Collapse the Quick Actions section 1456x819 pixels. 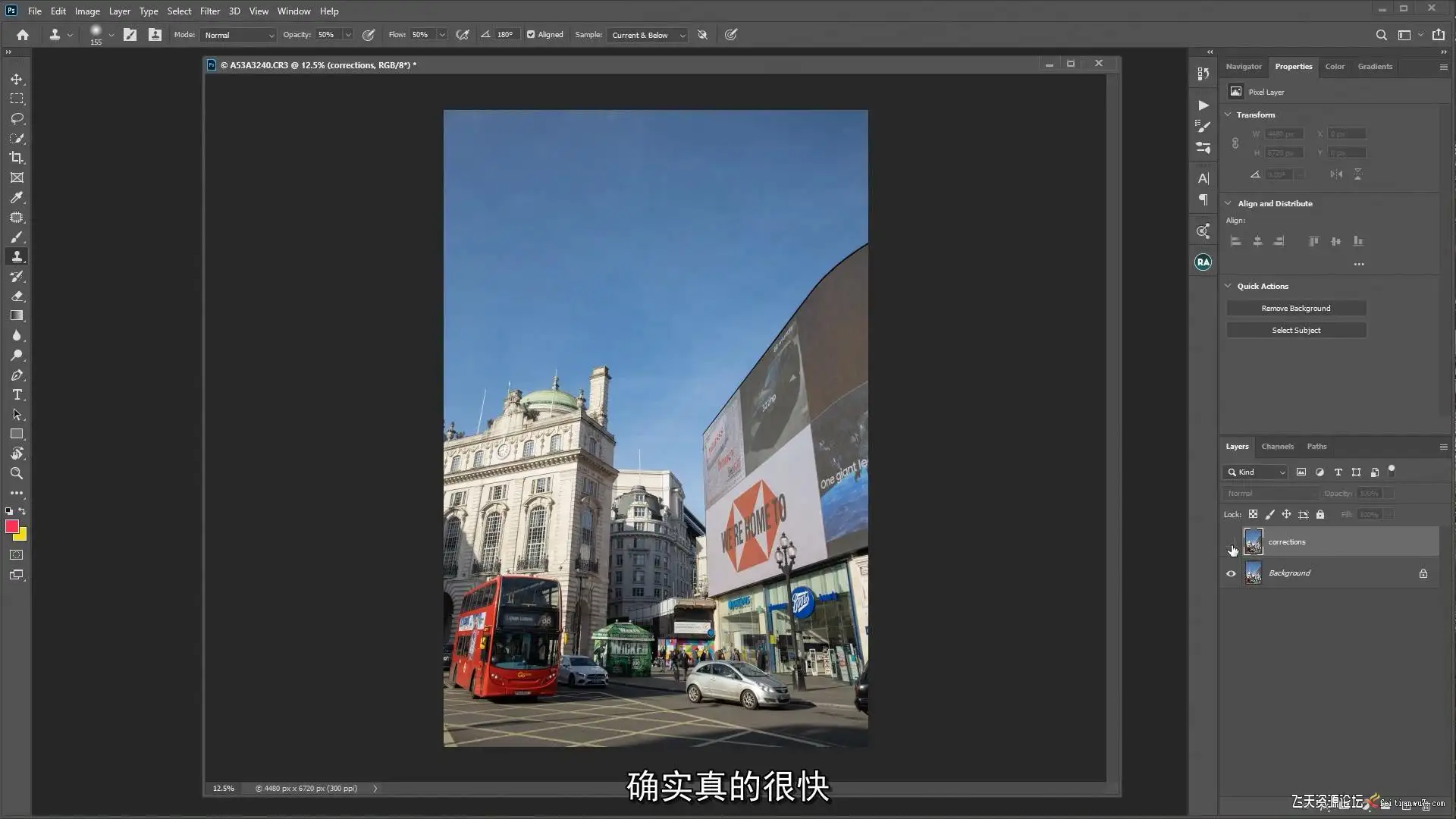click(1228, 286)
